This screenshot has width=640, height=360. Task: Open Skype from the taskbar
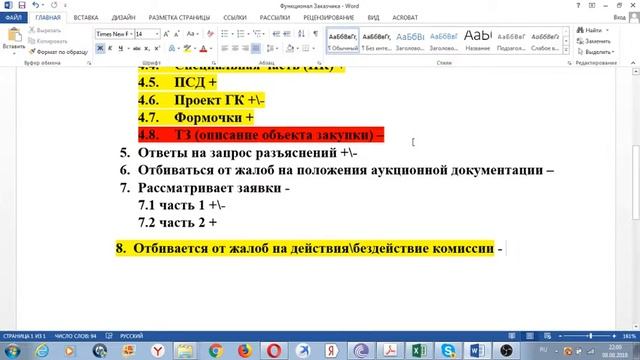pos(448,351)
